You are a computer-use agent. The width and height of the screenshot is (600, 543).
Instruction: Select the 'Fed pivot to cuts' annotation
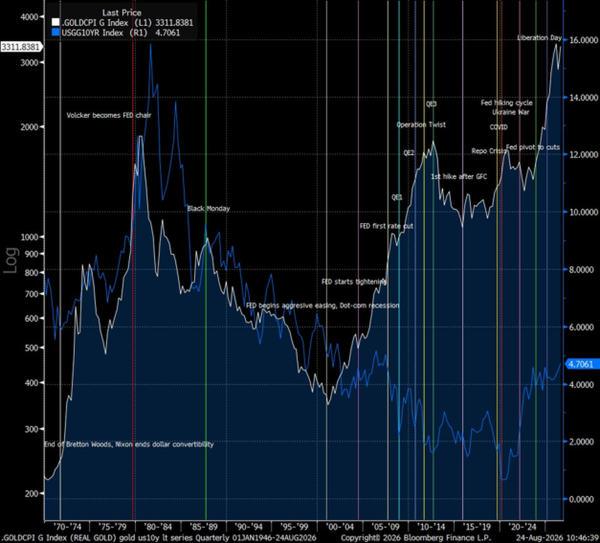[533, 147]
